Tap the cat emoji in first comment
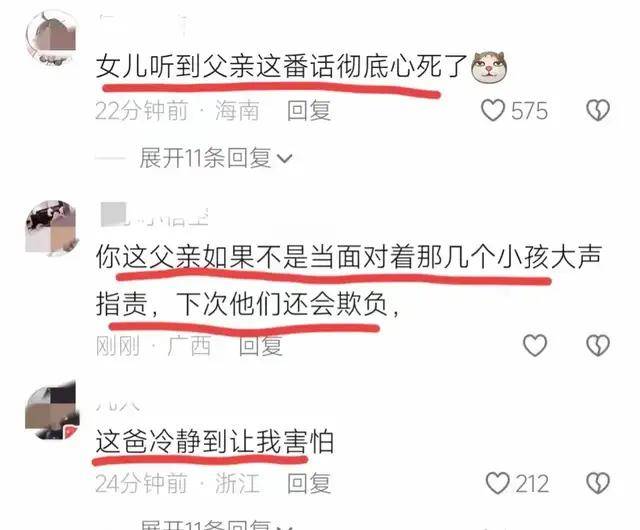This screenshot has width=640, height=530. [x=489, y=66]
